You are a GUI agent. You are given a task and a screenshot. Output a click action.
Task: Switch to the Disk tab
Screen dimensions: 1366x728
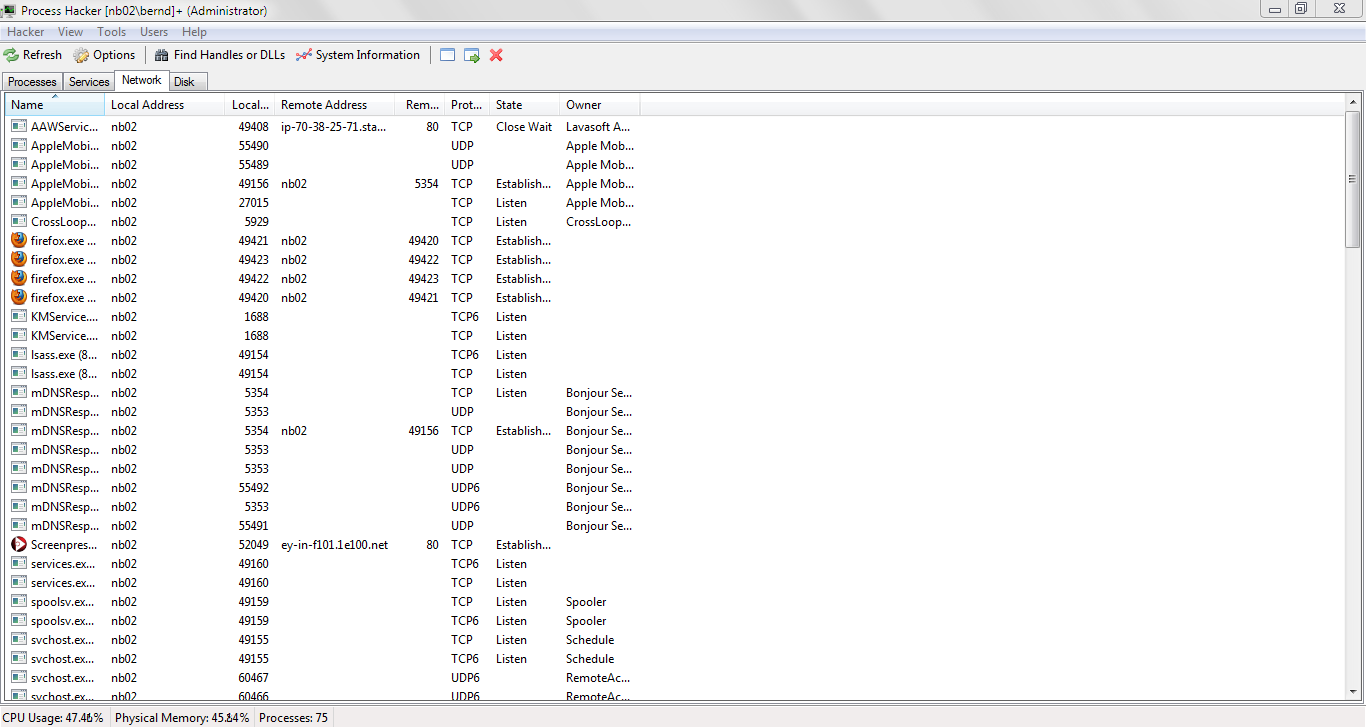click(186, 81)
